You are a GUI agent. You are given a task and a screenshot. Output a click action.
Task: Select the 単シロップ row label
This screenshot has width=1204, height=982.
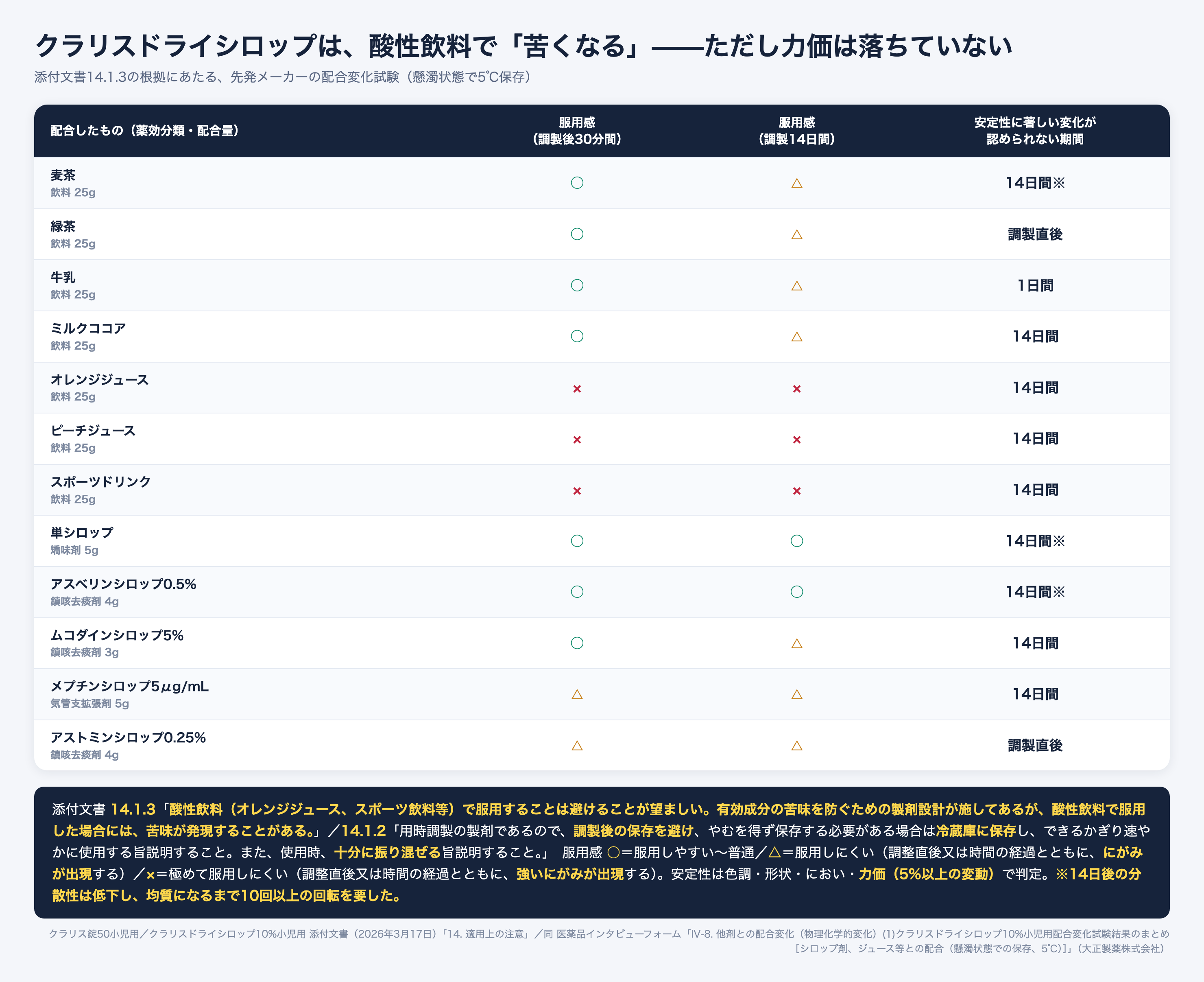tap(82, 532)
